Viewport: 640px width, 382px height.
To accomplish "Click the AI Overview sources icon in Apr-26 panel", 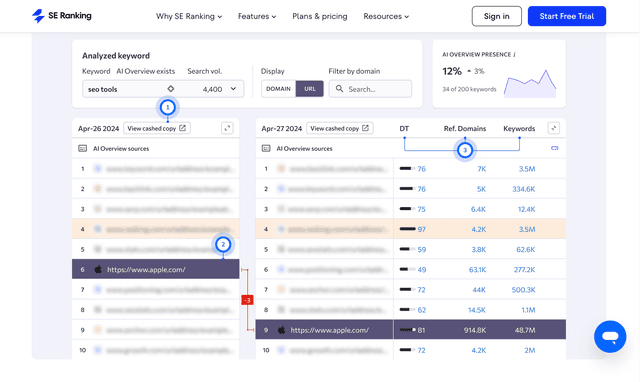I will point(82,149).
